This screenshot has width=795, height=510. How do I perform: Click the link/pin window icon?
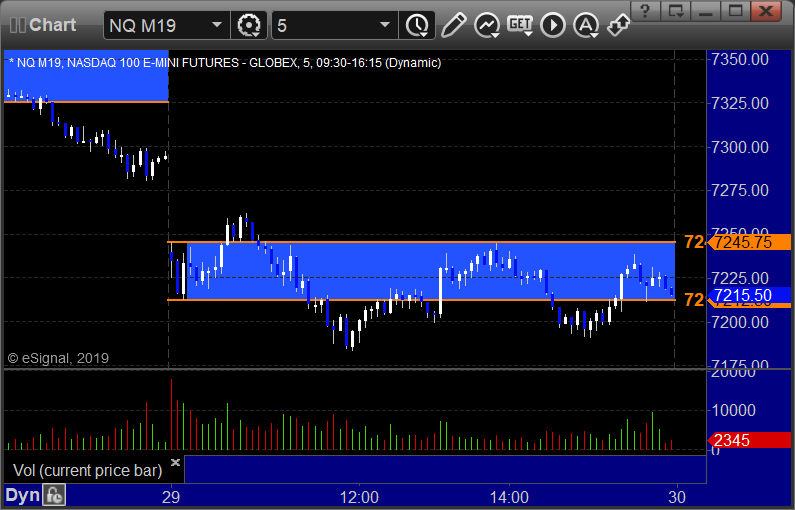pos(619,25)
